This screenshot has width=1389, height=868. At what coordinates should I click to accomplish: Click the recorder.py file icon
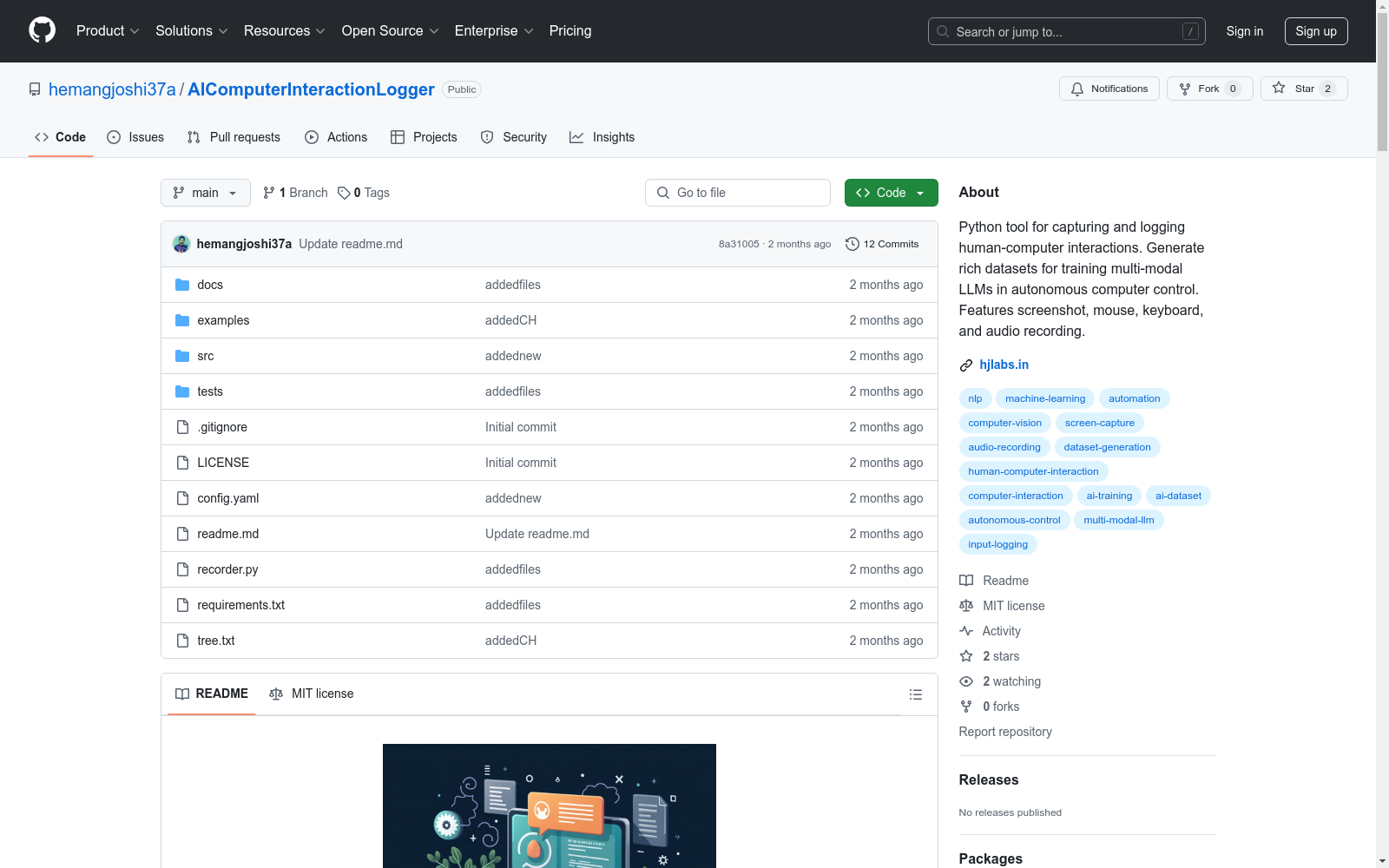(182, 569)
